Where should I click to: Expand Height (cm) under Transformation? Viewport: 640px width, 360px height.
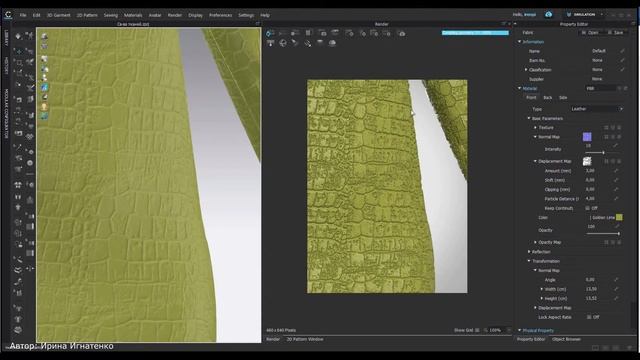[x=542, y=298]
